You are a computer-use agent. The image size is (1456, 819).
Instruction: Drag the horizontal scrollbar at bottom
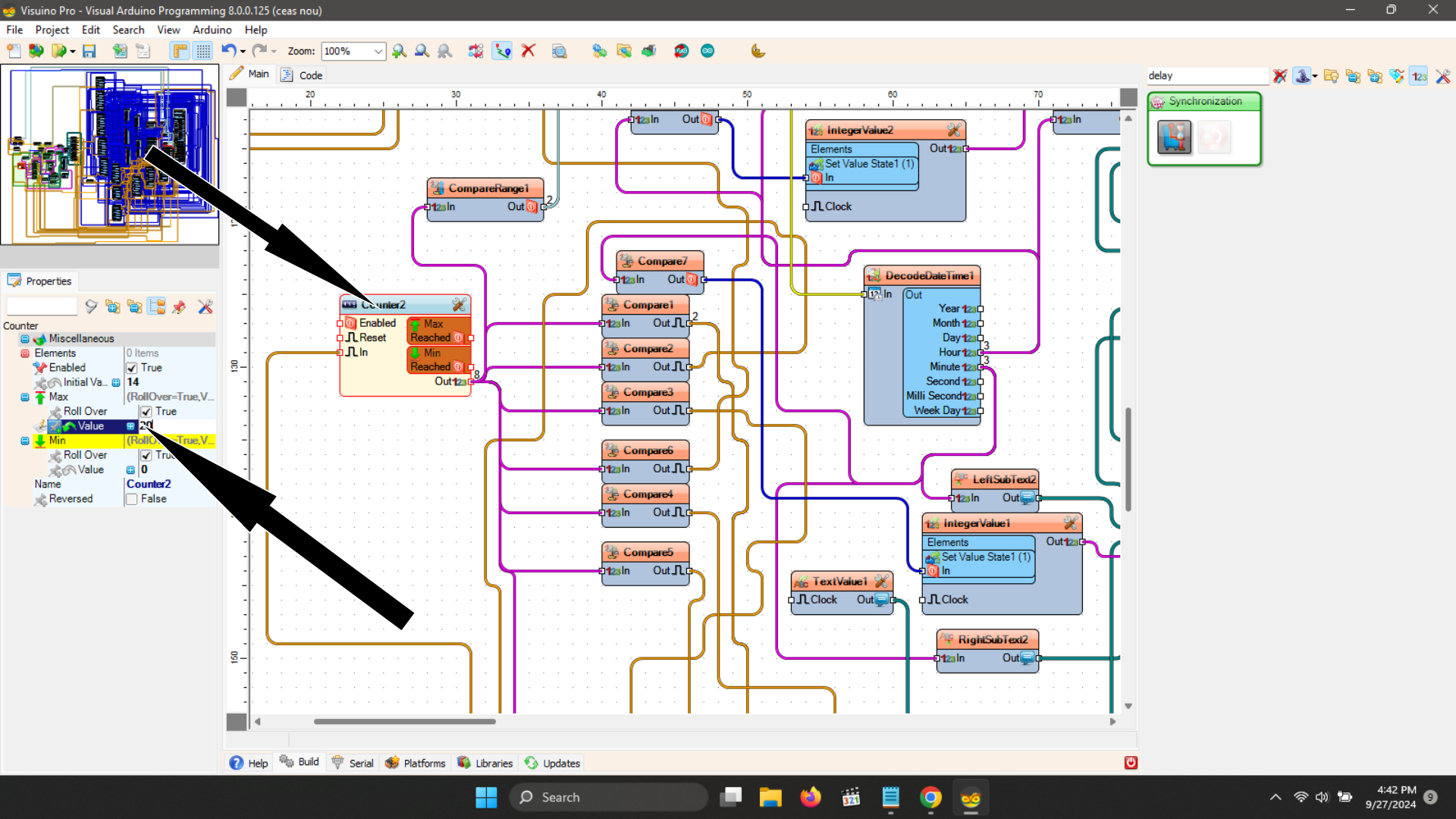(405, 721)
